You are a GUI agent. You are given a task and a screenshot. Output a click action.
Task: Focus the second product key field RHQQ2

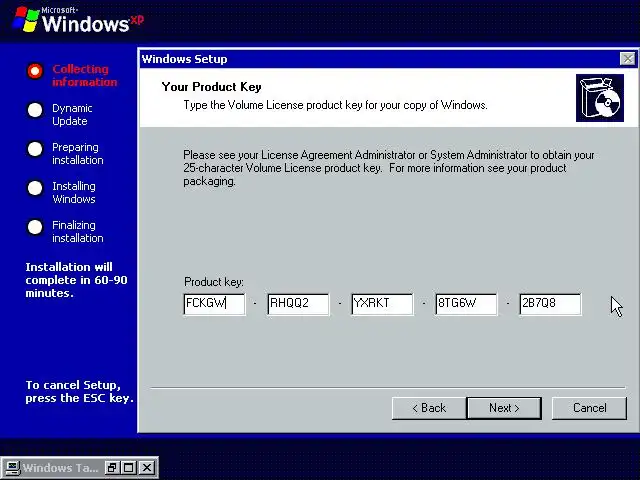[298, 304]
